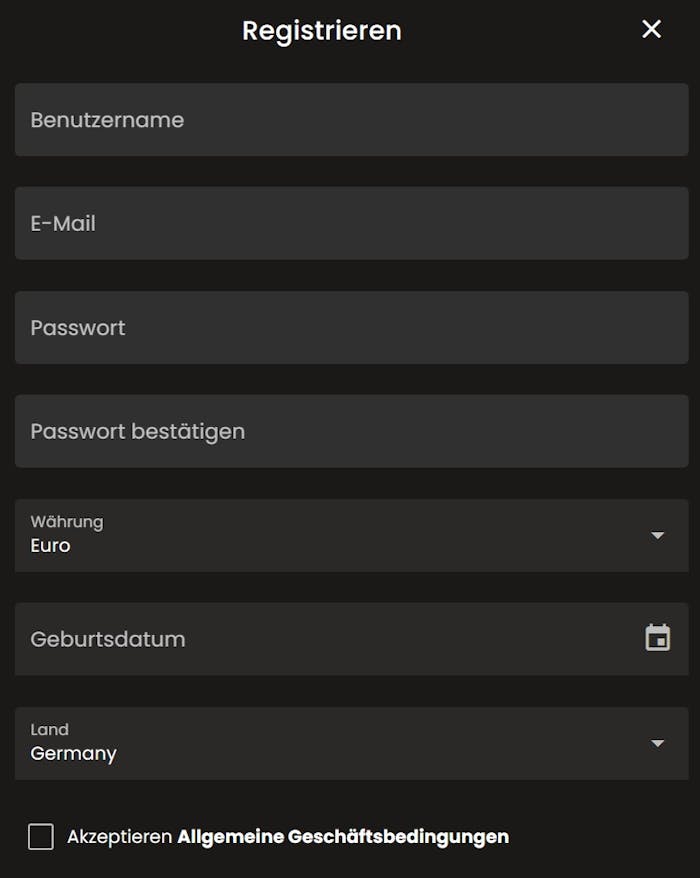Click the Währung field label
Viewport: 700px width, 878px height.
(67, 521)
